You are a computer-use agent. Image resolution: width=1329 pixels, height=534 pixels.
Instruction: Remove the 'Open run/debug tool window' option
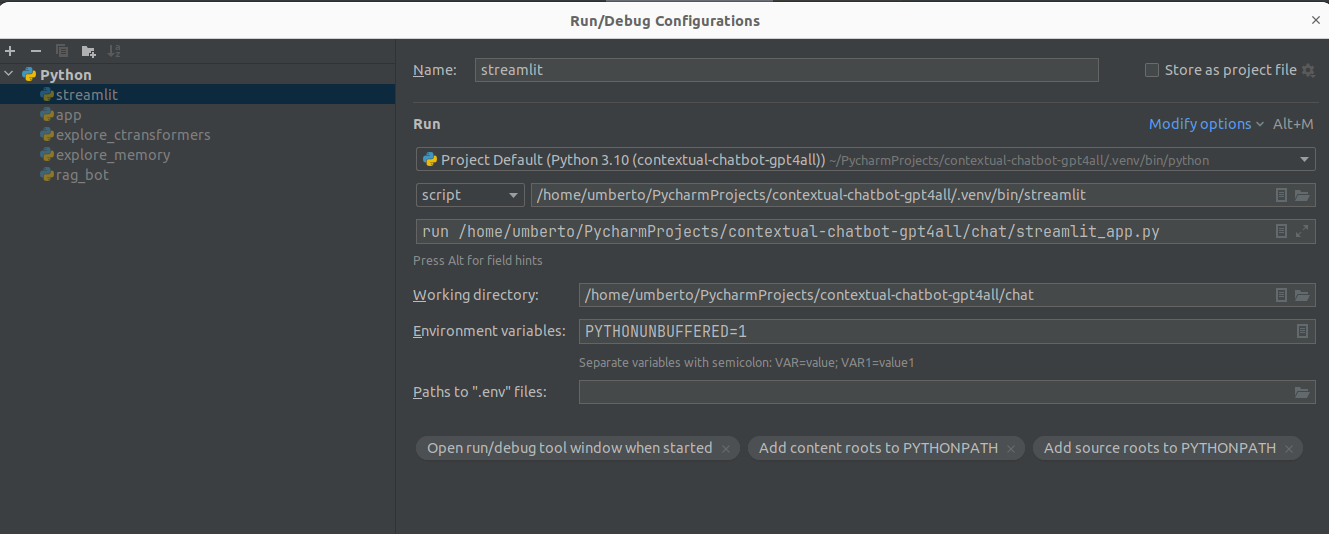pyautogui.click(x=726, y=449)
